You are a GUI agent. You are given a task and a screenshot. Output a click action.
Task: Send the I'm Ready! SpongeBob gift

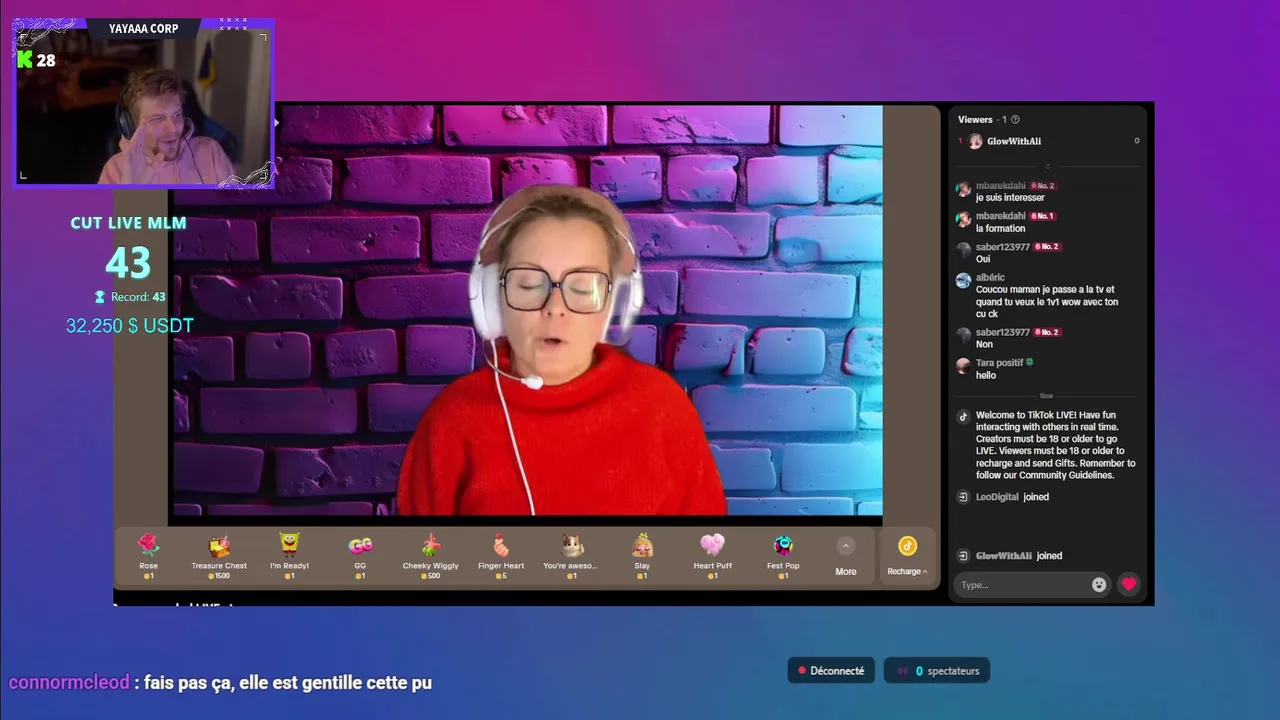point(289,556)
